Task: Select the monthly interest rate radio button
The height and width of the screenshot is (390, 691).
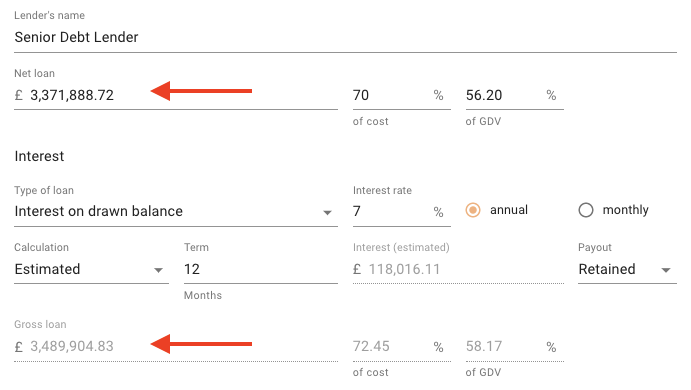Action: coord(586,210)
